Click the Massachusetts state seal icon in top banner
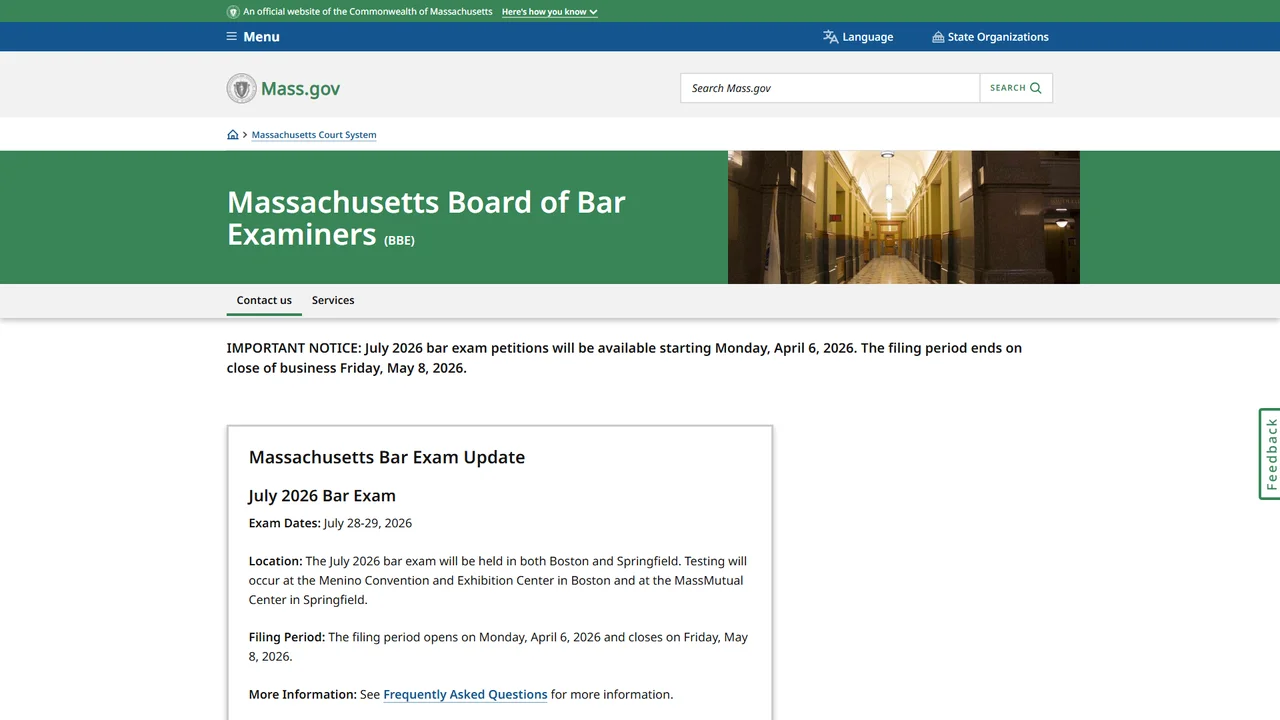Viewport: 1280px width, 720px height. click(233, 12)
